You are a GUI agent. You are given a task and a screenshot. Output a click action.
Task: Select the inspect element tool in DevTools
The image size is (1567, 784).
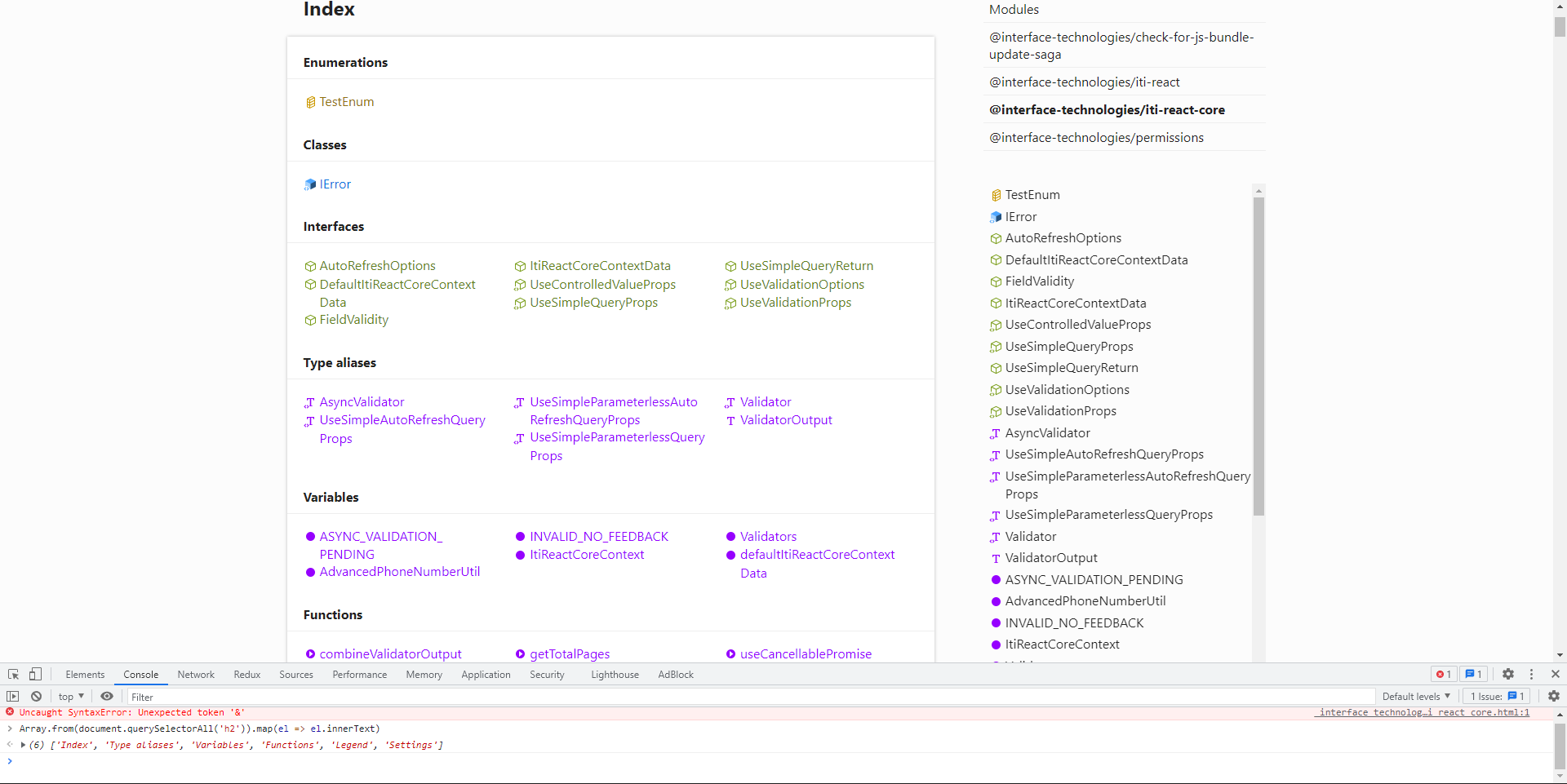pyautogui.click(x=12, y=674)
